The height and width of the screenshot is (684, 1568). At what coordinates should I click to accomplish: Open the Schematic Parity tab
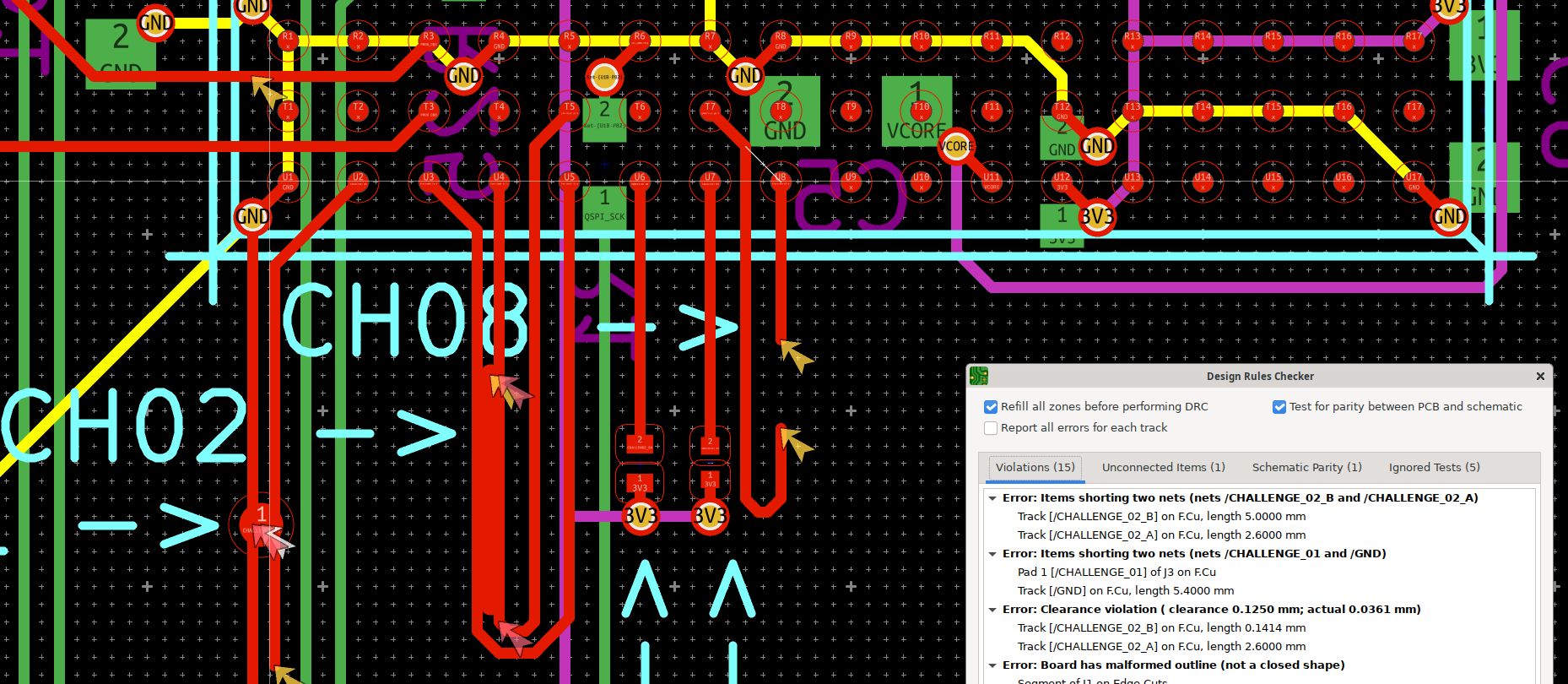point(1306,468)
